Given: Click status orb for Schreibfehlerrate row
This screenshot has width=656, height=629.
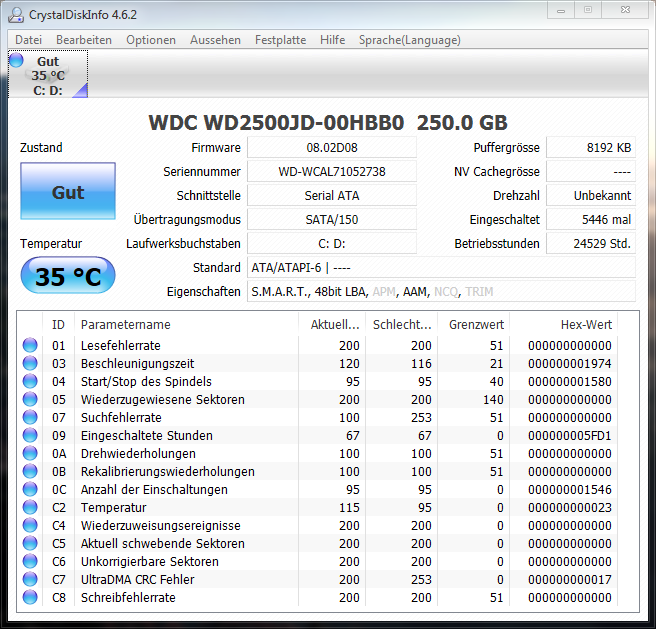Looking at the screenshot, I should (30, 597).
